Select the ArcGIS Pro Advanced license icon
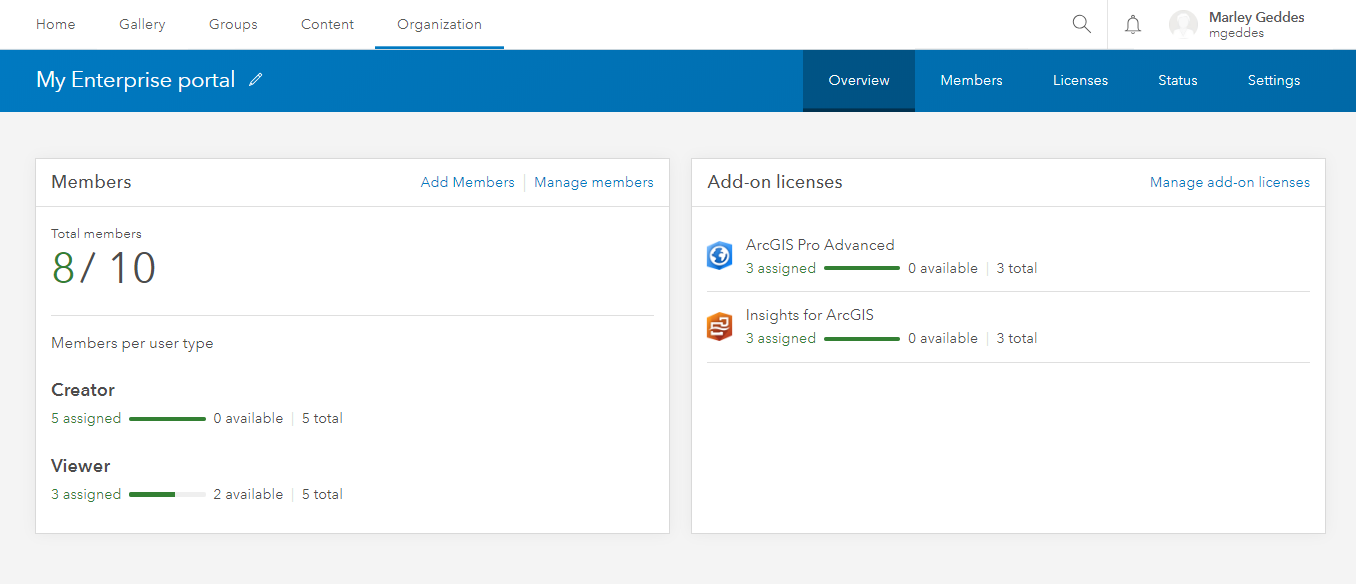Viewport: 1356px width, 584px height. (719, 256)
